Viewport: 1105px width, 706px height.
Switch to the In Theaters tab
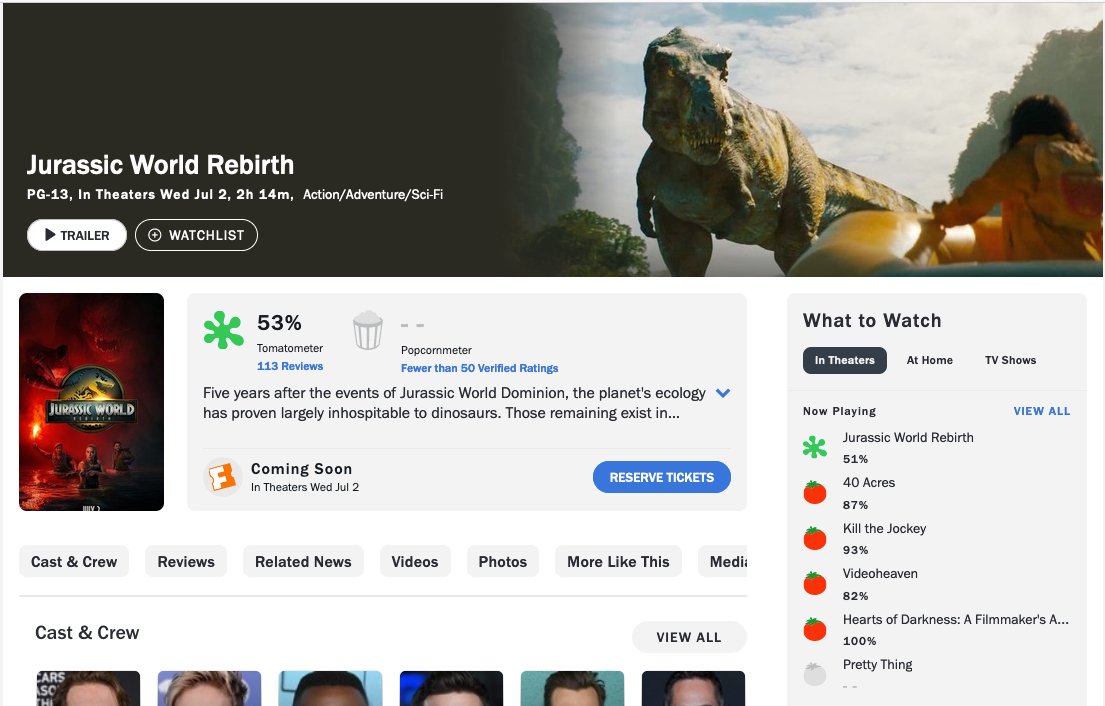coord(844,360)
